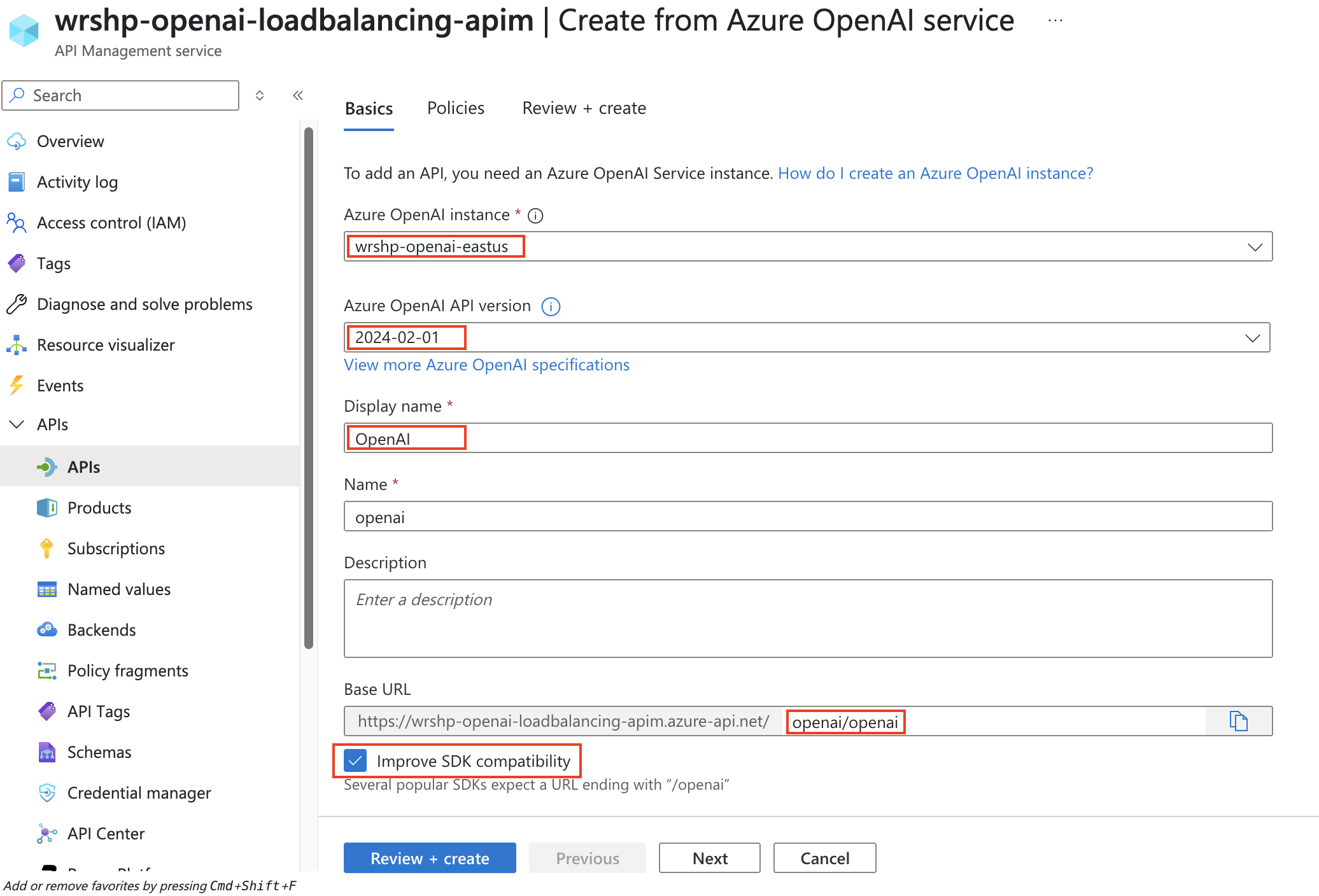
Task: Switch to the Policies tab
Action: pos(456,108)
